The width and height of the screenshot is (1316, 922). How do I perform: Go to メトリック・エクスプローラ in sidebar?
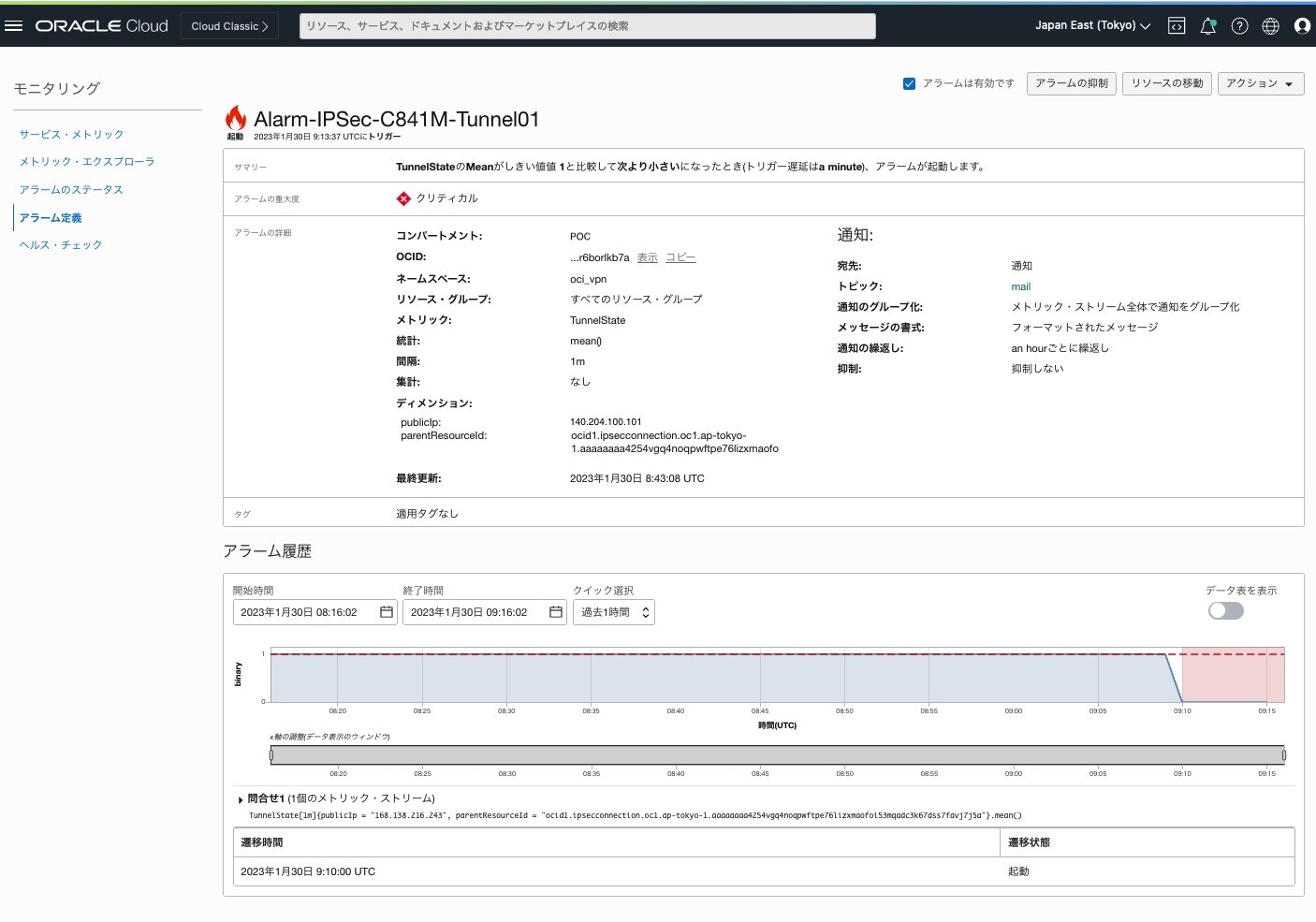(87, 162)
